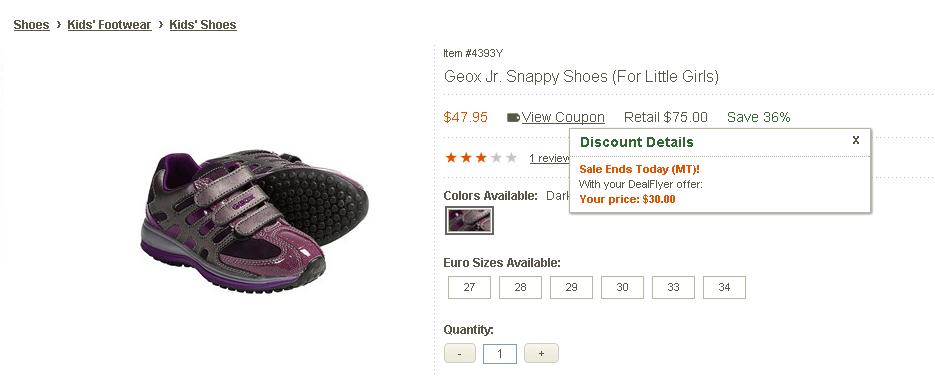Open Kids' Shoes breadcrumb link
This screenshot has width=935, height=376.
click(x=203, y=25)
